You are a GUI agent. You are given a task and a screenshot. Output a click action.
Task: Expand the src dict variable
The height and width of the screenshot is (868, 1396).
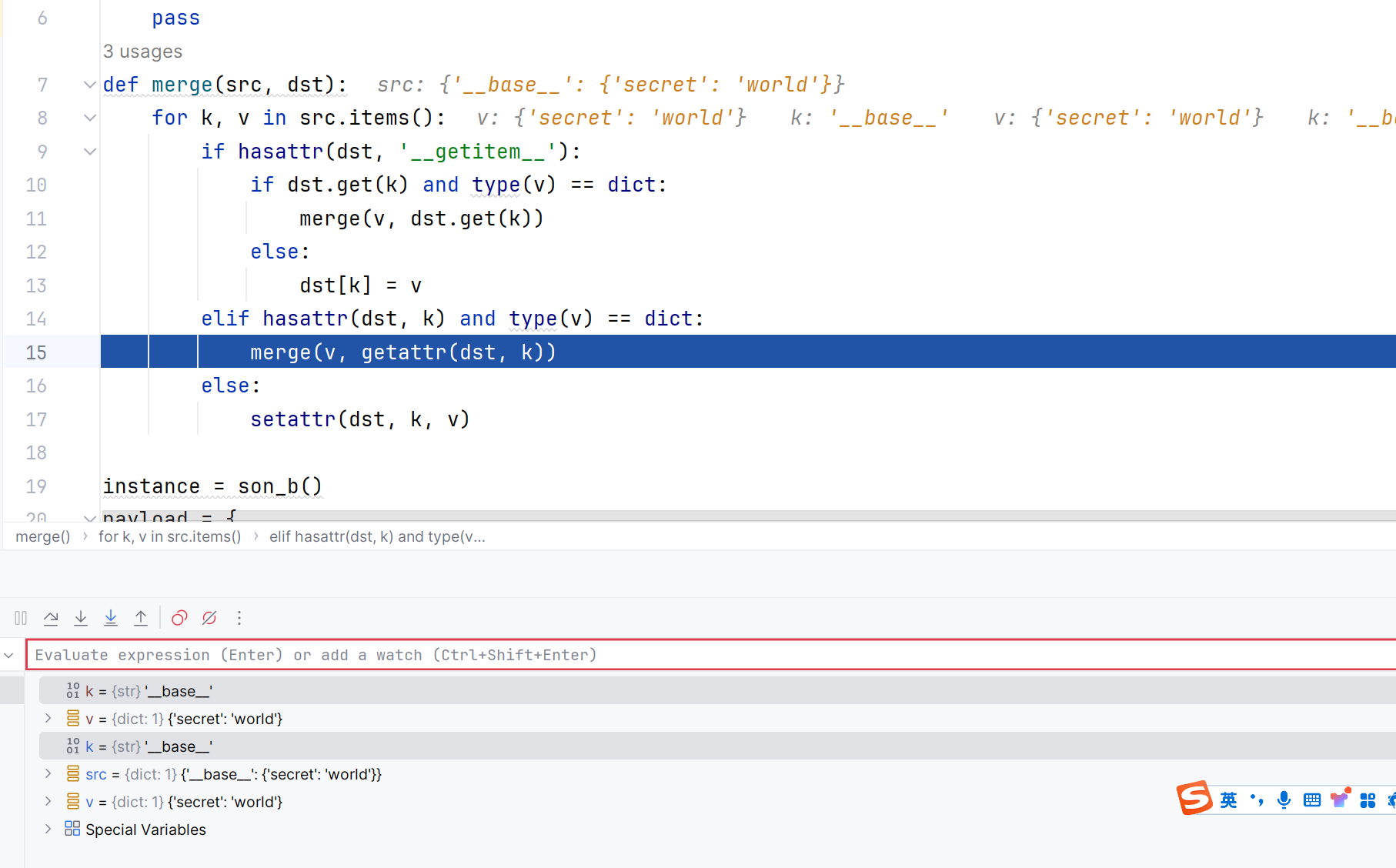[48, 773]
